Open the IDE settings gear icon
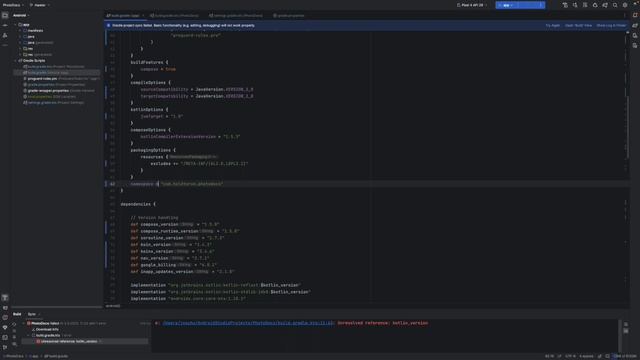The width and height of the screenshot is (640, 360). point(625,5)
